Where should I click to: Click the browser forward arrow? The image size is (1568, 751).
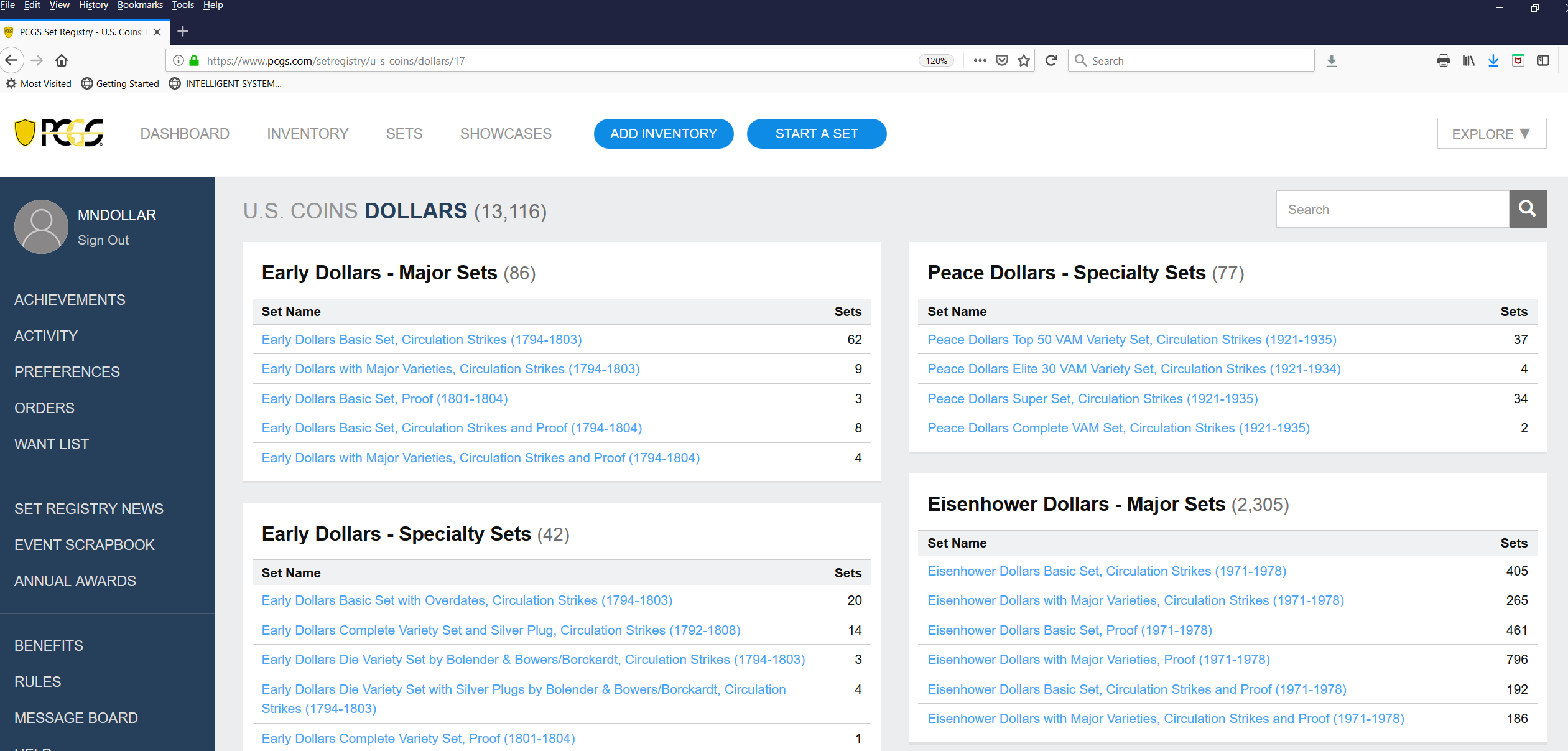(x=37, y=60)
